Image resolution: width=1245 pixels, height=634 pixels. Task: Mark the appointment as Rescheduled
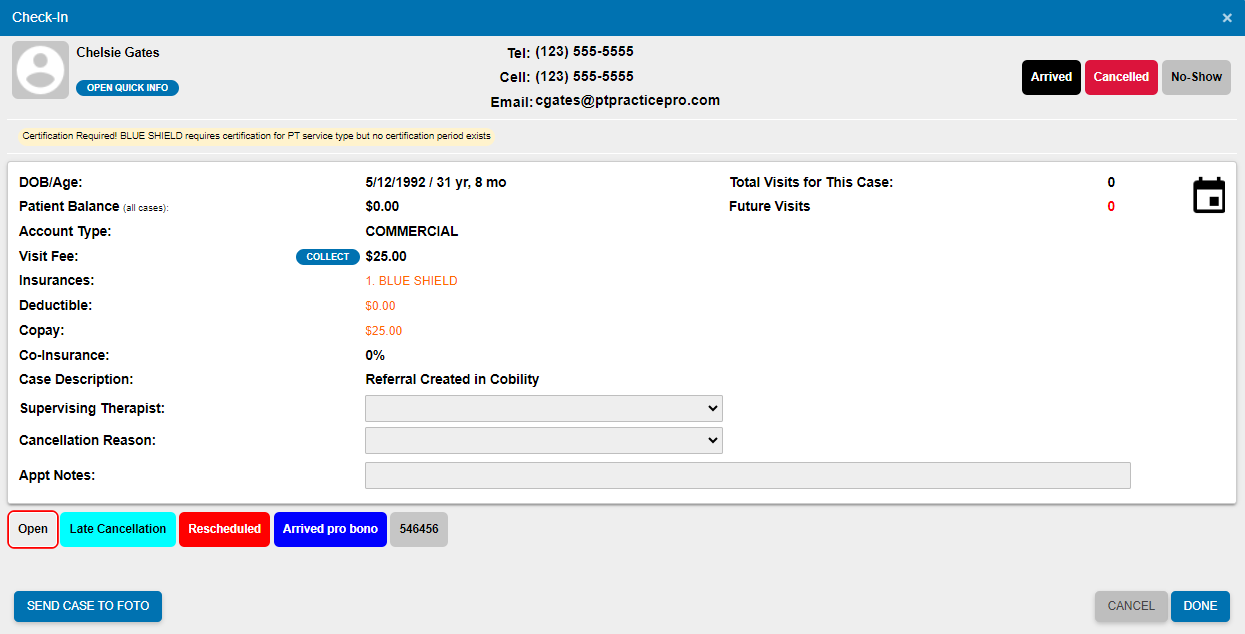pos(224,529)
